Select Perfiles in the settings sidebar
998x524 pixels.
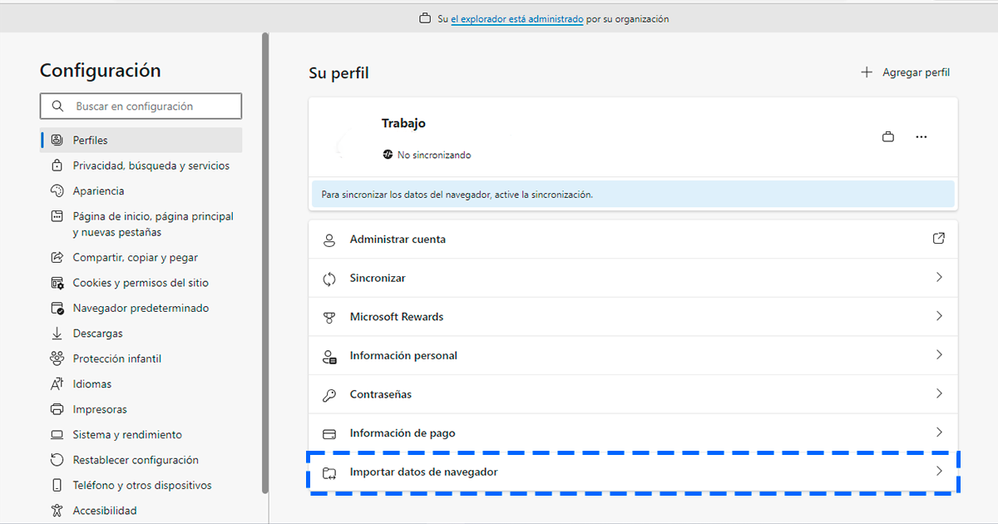(x=141, y=140)
